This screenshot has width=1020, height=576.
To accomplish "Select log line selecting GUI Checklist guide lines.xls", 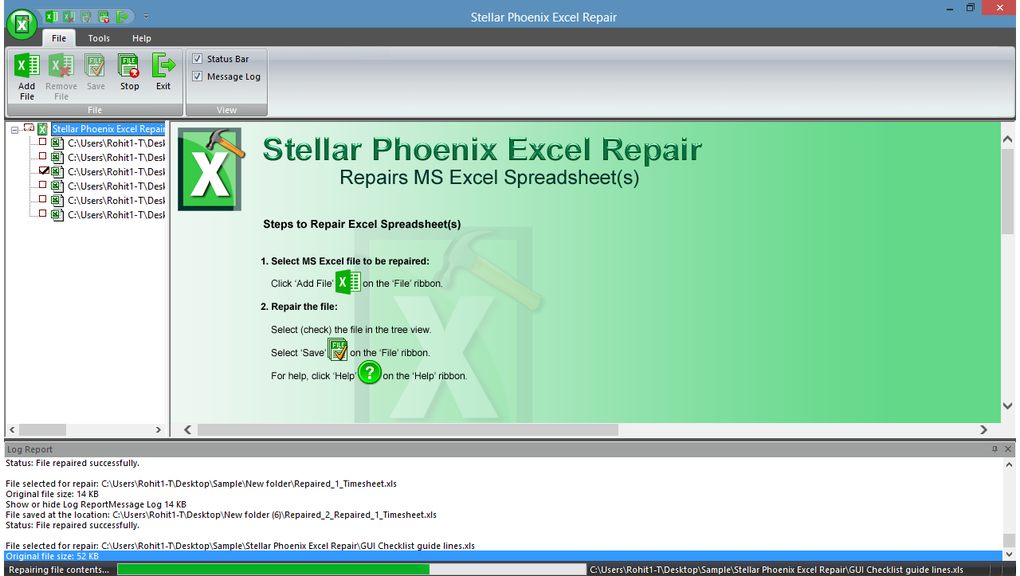I will (x=240, y=546).
